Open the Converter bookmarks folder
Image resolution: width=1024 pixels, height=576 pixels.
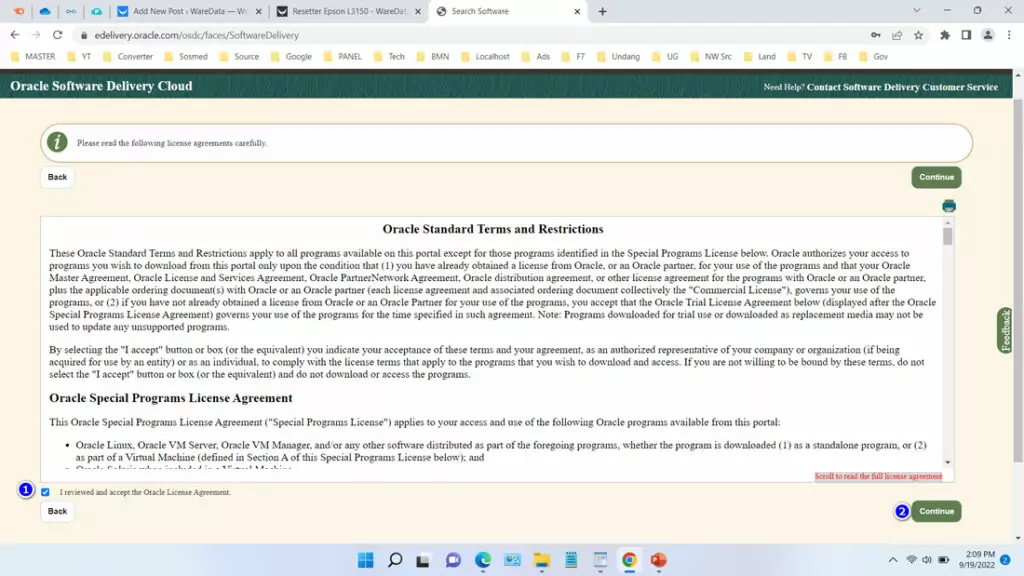point(128,57)
